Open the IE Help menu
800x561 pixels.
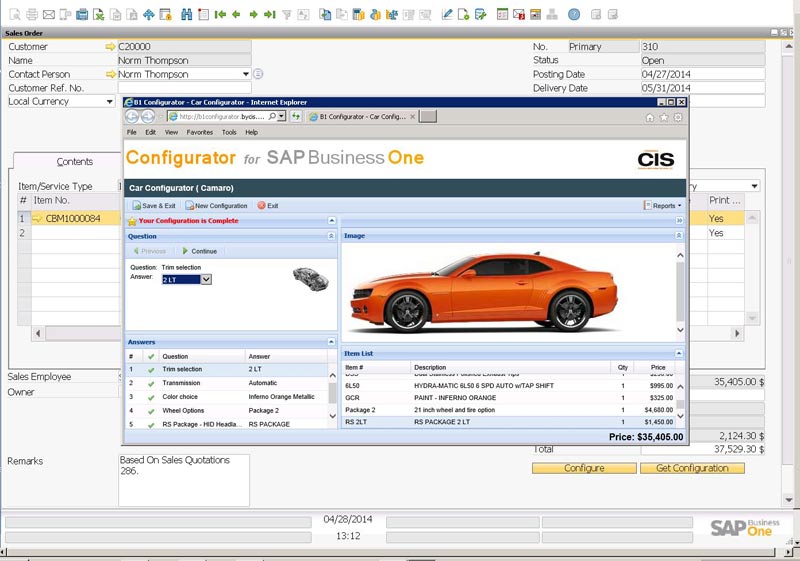[252, 132]
